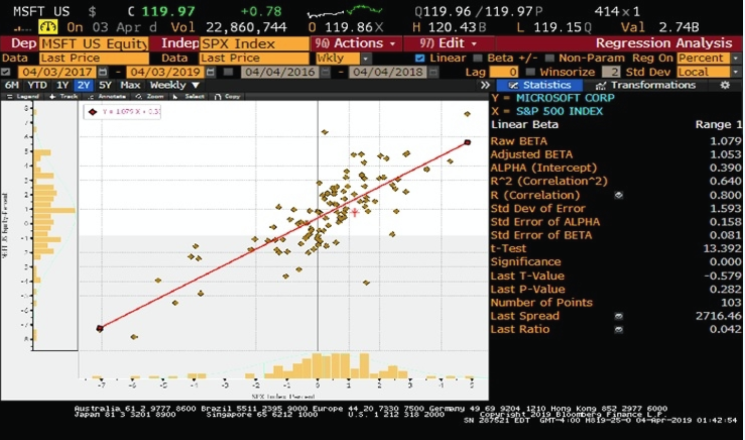Viewport: 745px width, 440px height.
Task: Click the info icon beside Last Spread
Action: point(619,316)
